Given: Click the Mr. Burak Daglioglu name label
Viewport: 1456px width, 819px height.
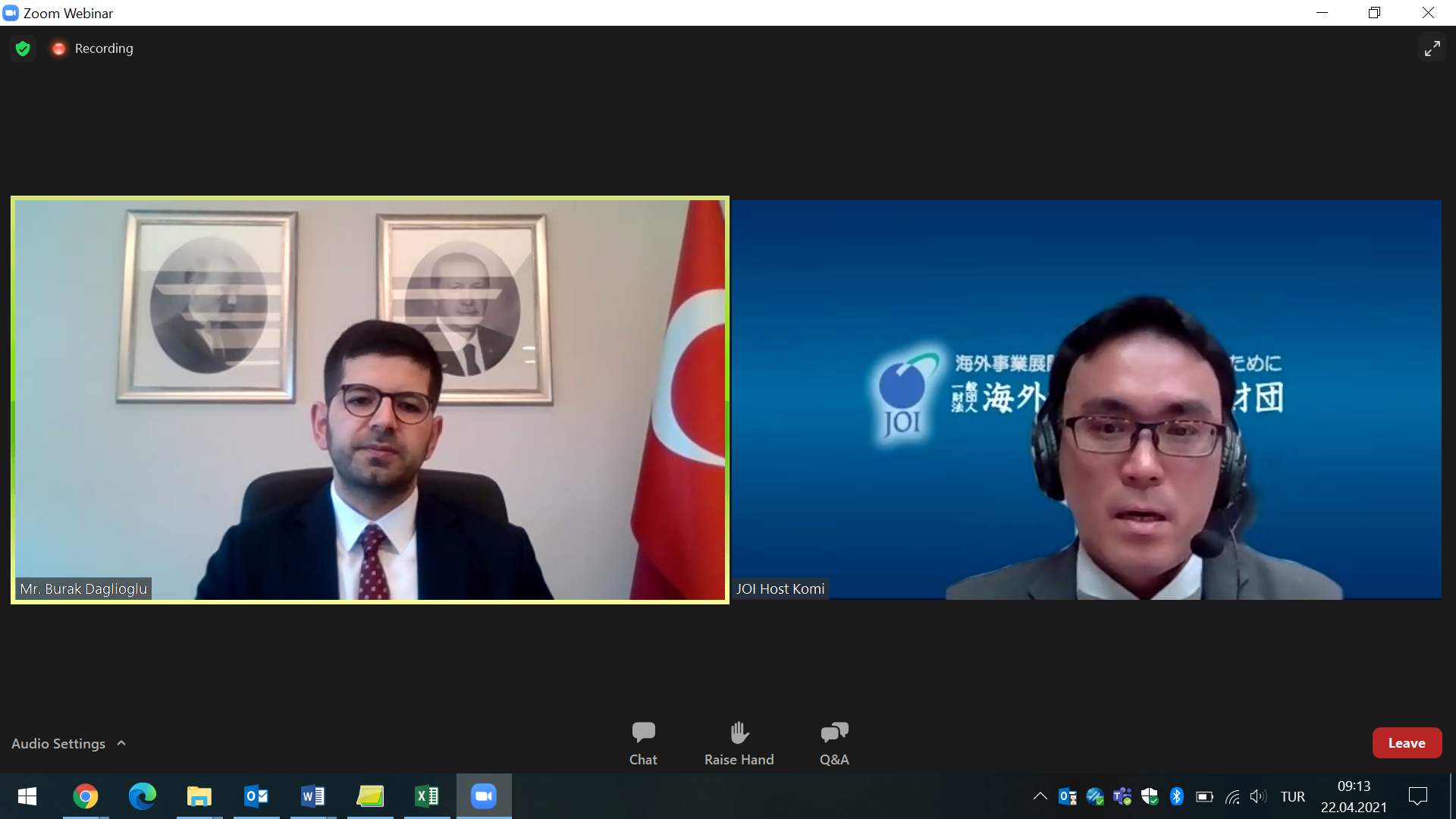Looking at the screenshot, I should click(x=83, y=588).
